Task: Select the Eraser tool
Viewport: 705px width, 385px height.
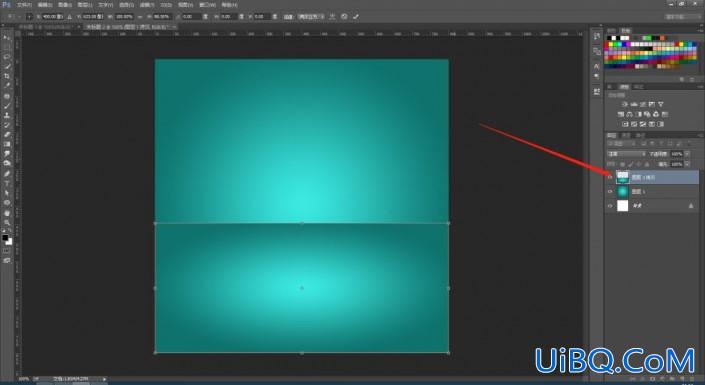Action: [6, 134]
